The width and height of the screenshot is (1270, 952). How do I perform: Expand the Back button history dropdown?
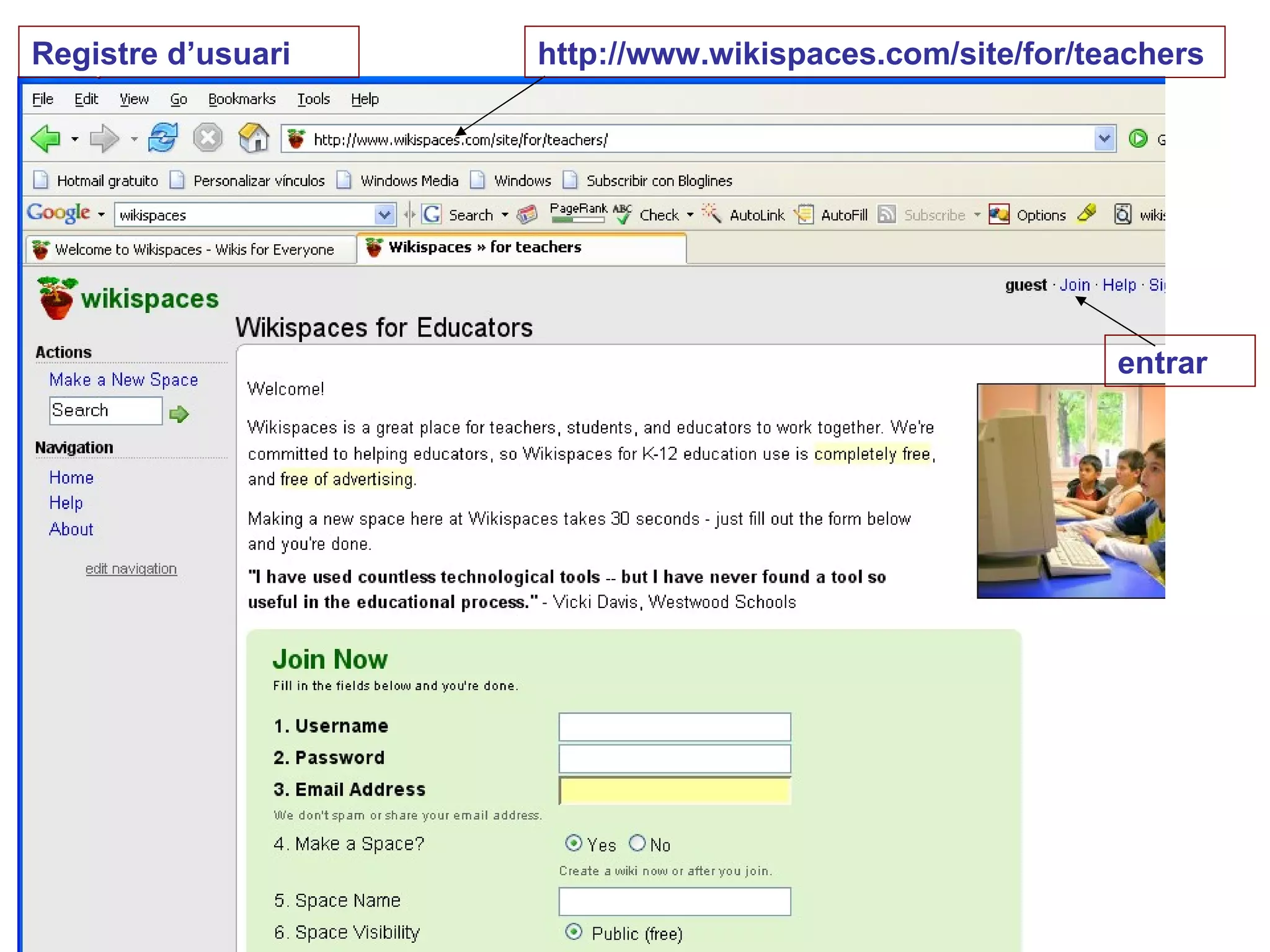75,139
